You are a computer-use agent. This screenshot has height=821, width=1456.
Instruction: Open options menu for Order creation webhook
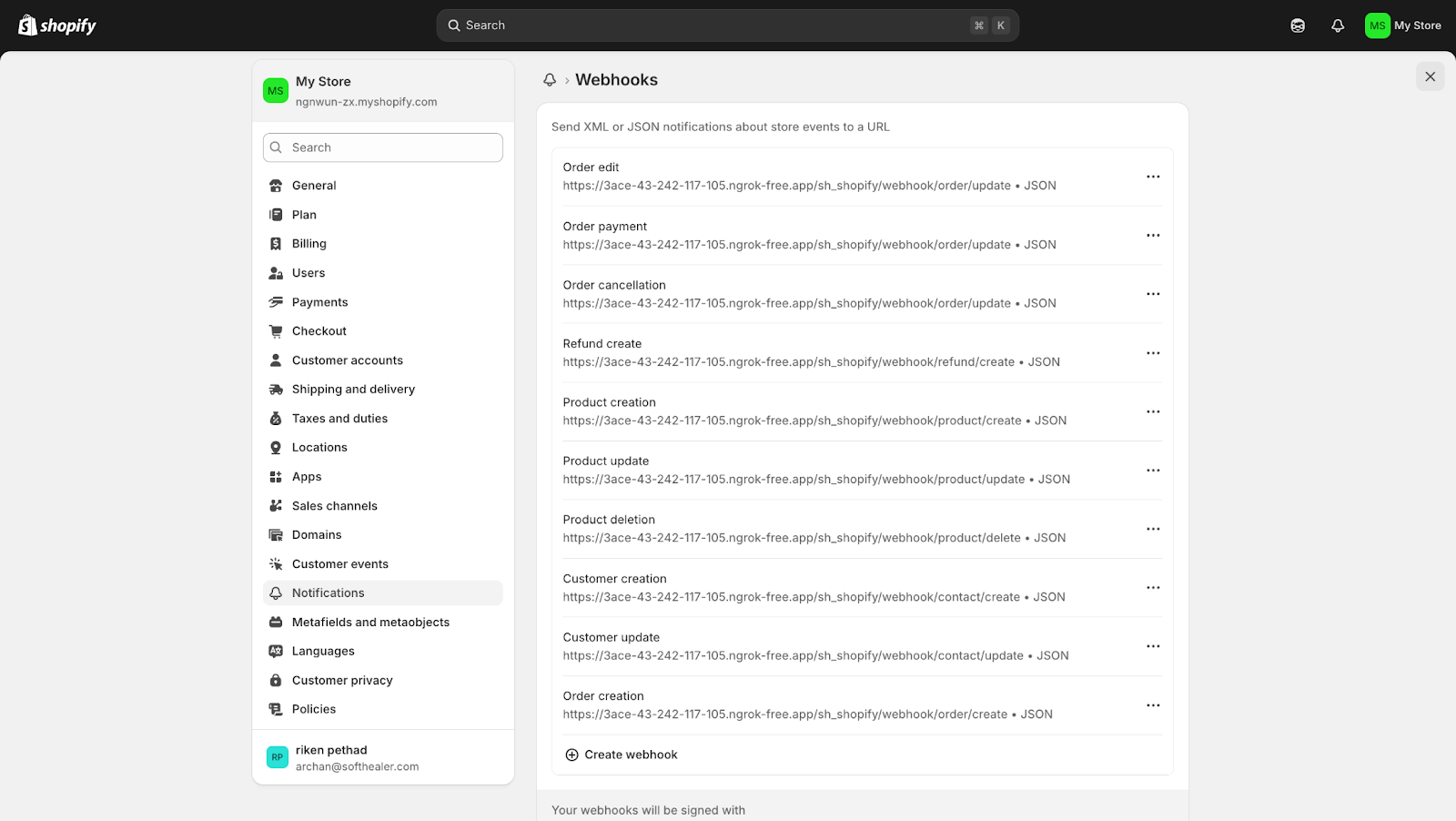(x=1153, y=705)
